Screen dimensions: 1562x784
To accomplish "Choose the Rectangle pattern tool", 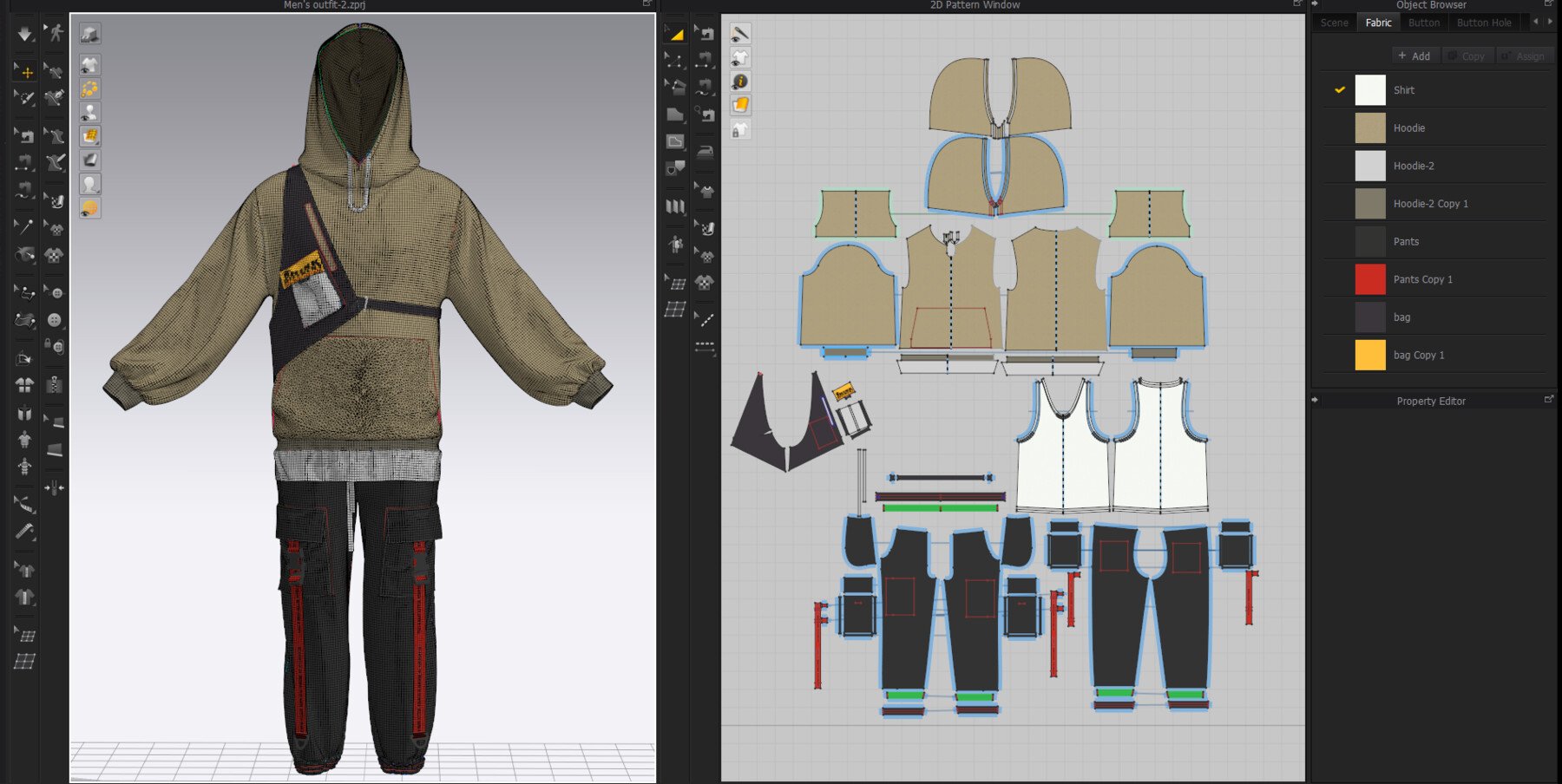I will click(674, 114).
